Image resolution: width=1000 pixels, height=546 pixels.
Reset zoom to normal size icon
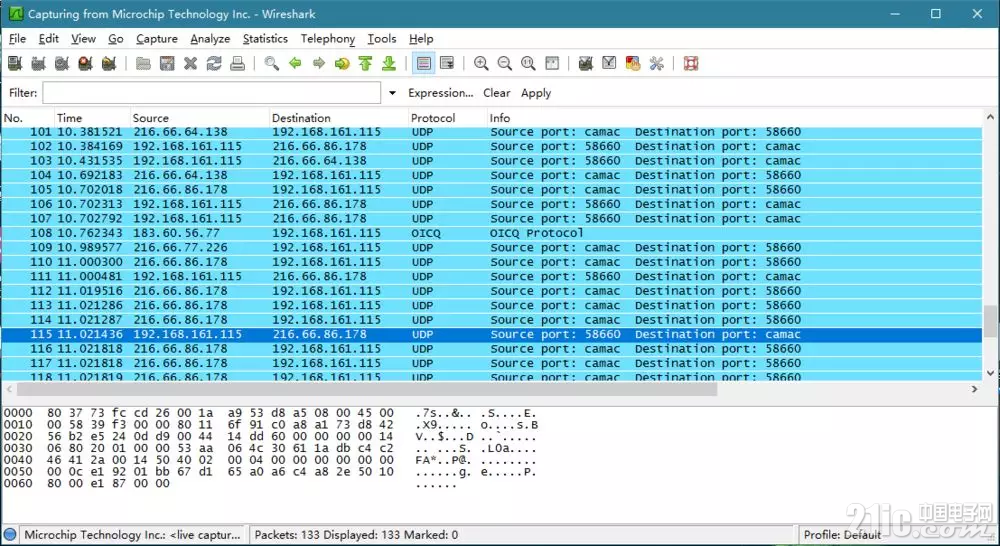pyautogui.click(x=528, y=63)
